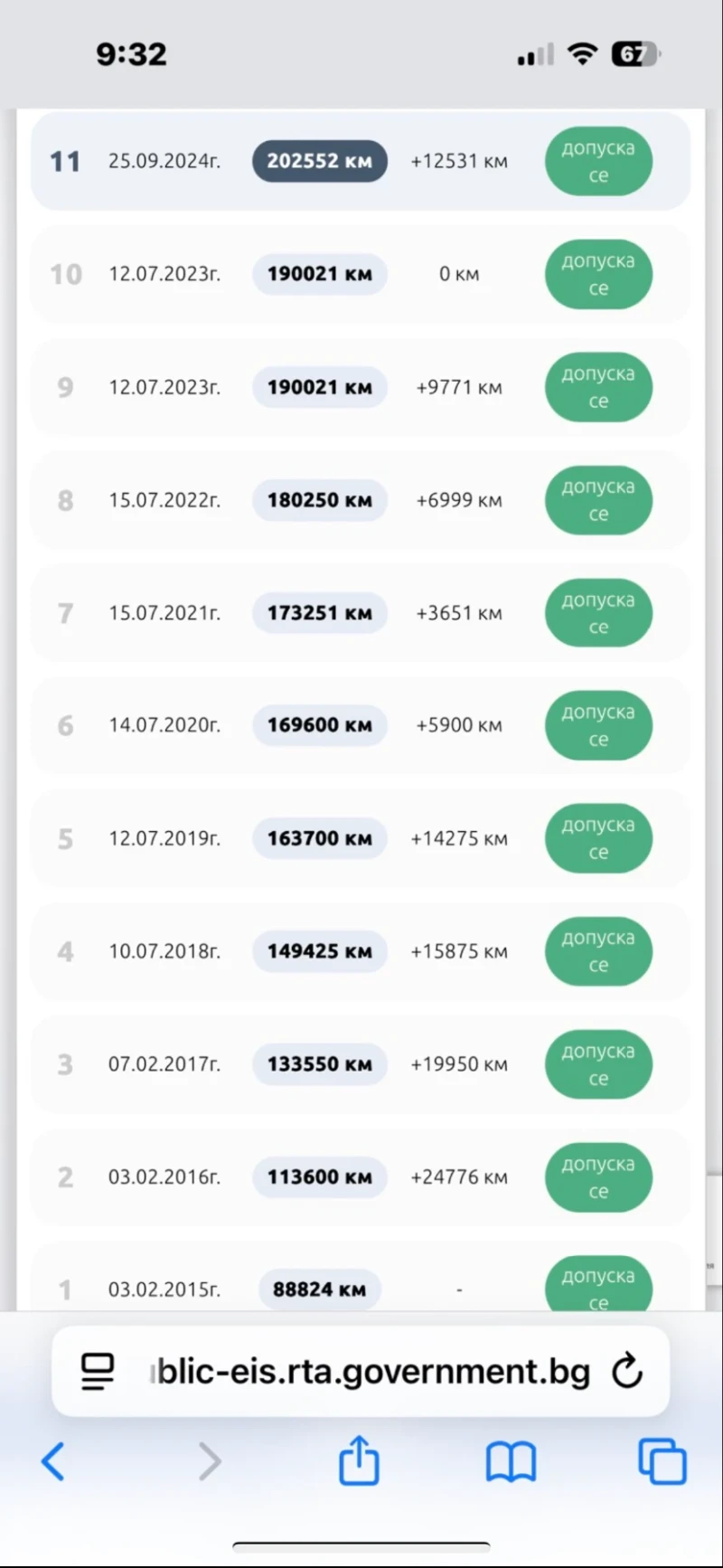Click the 202552 км mileage badge
The image size is (723, 1568).
coord(319,161)
